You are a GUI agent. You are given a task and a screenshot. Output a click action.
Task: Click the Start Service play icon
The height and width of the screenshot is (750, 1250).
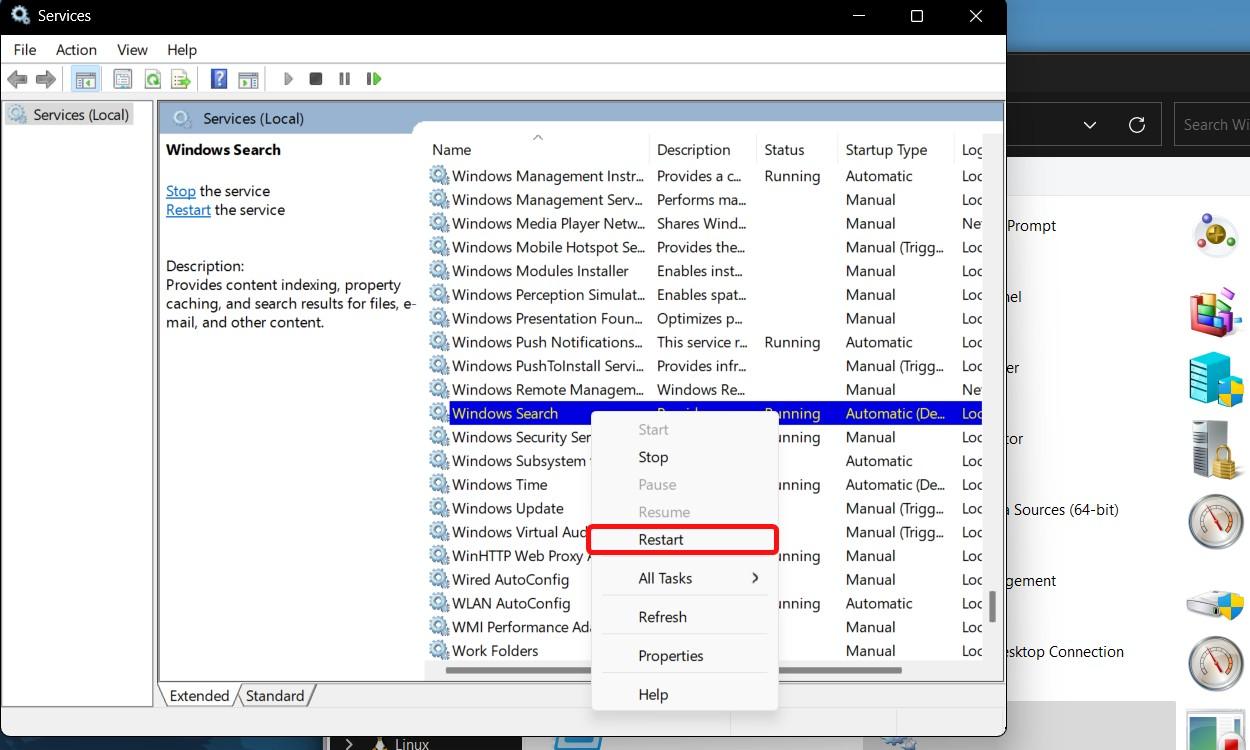coord(288,79)
